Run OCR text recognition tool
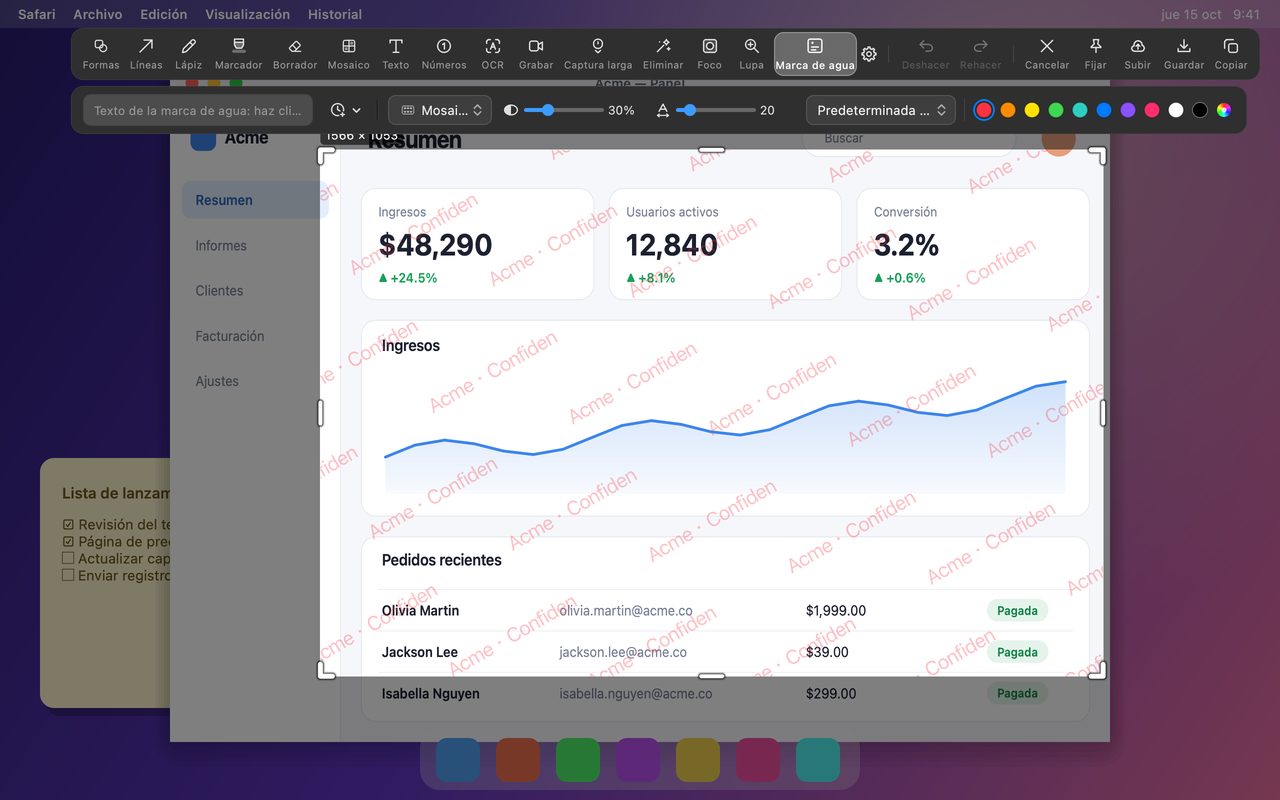The height and width of the screenshot is (800, 1280). [493, 54]
